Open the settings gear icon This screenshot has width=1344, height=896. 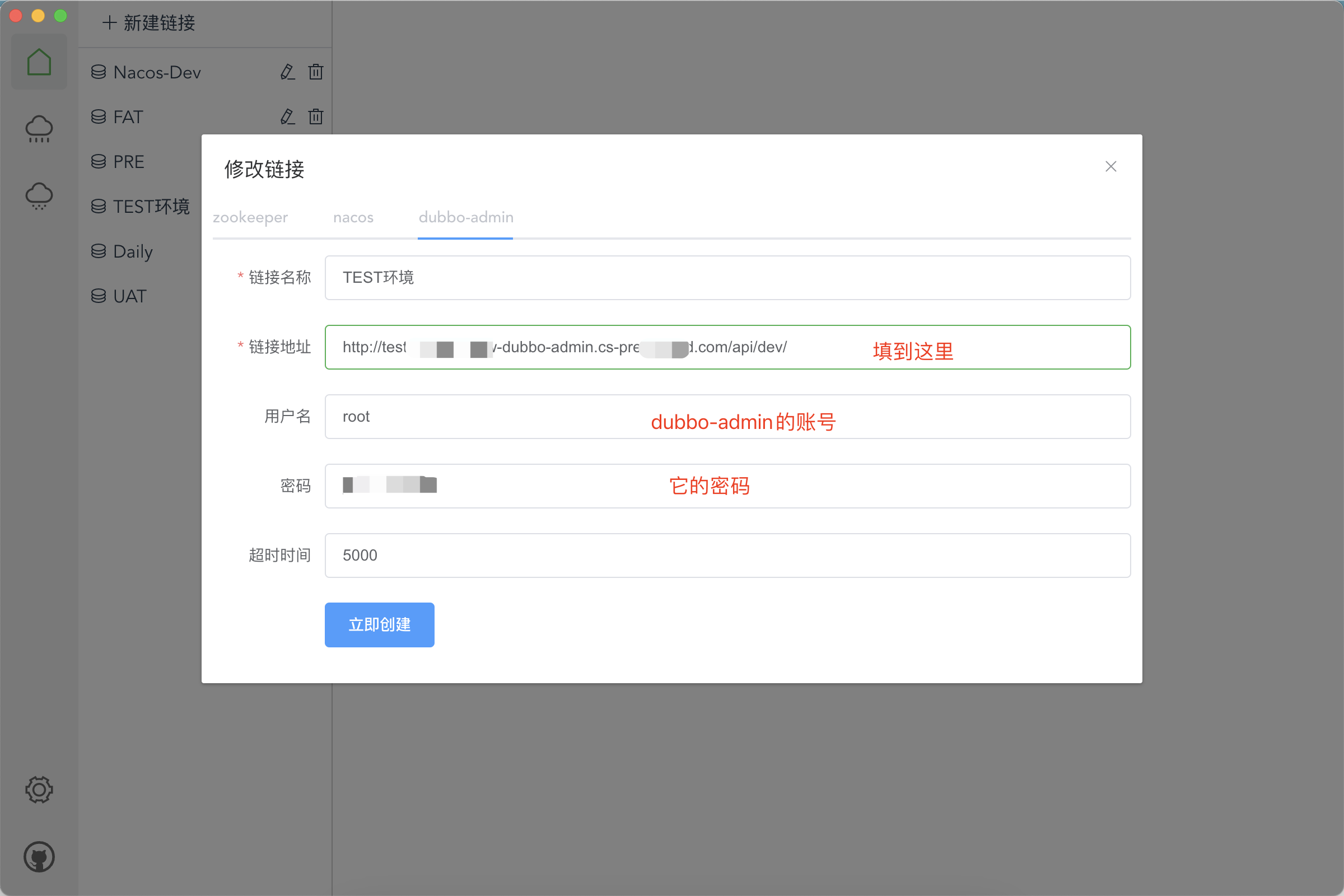[39, 790]
